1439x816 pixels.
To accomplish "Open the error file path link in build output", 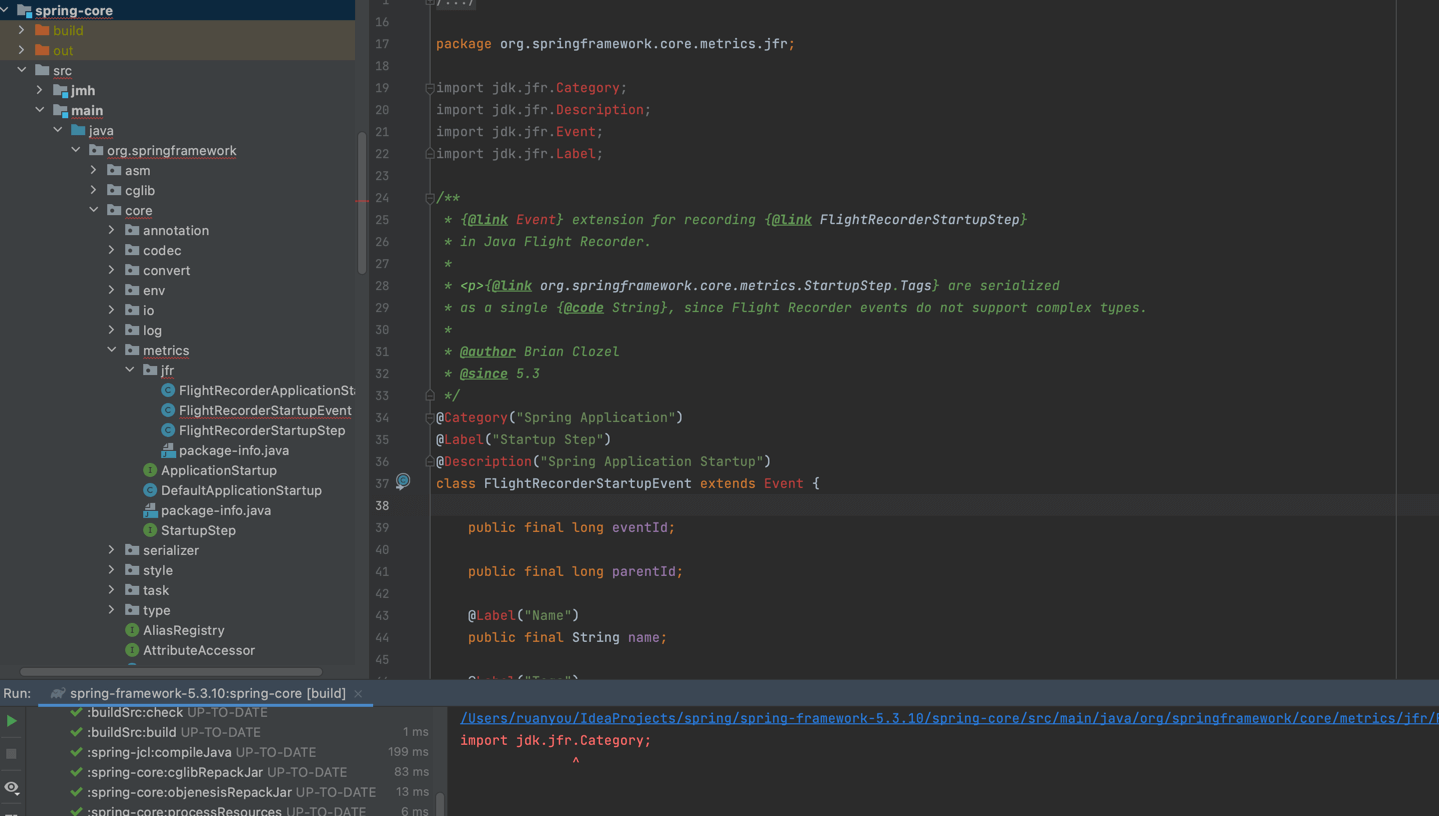I will (949, 718).
